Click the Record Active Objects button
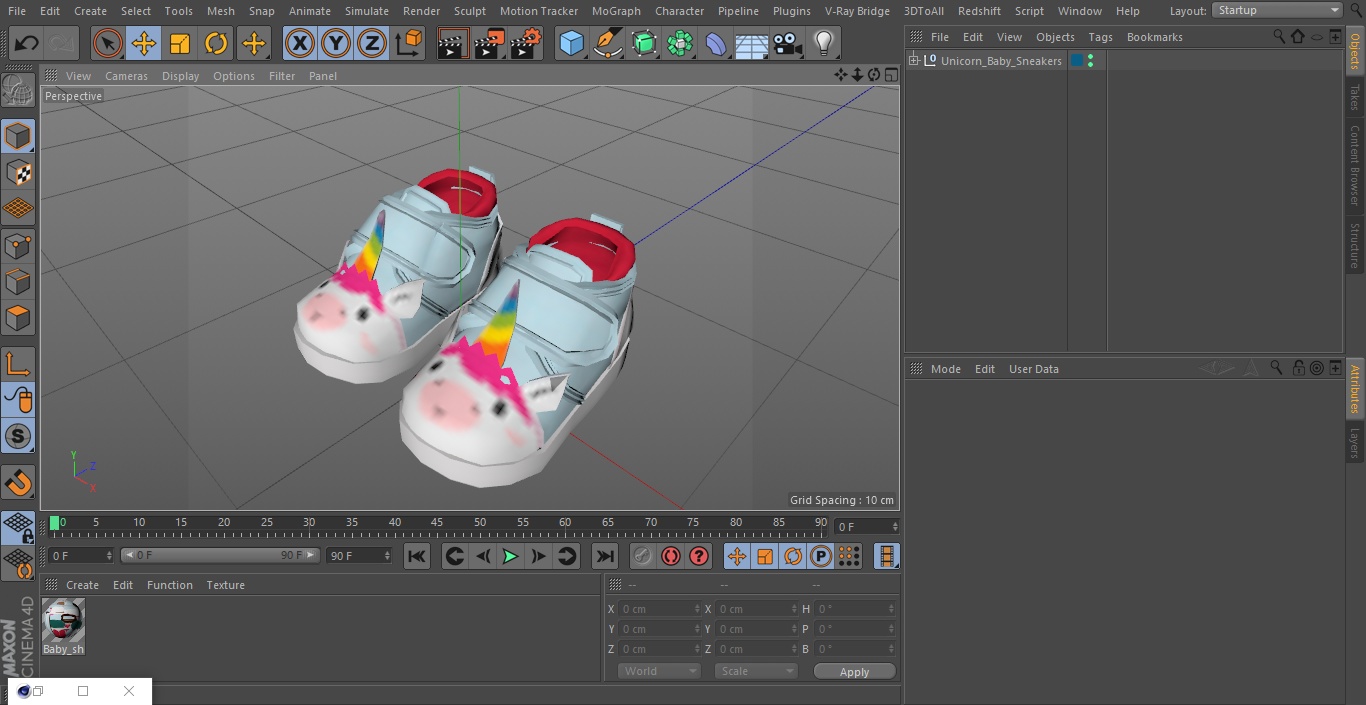The width and height of the screenshot is (1366, 705). click(x=643, y=557)
